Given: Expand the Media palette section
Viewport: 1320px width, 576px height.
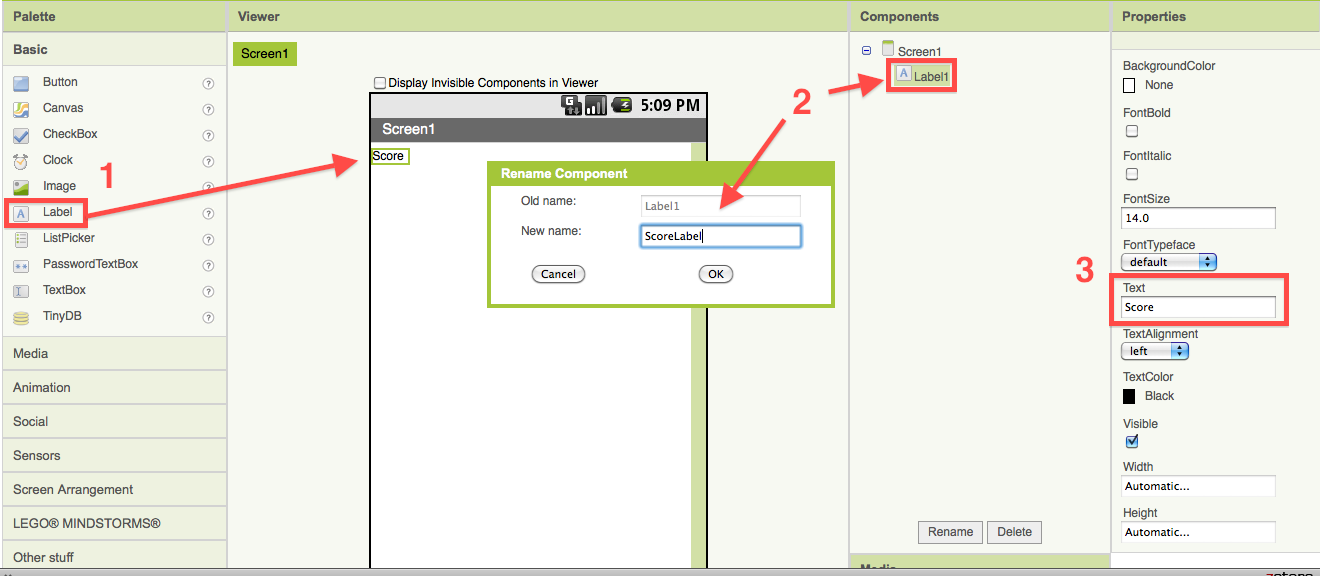Looking at the screenshot, I should pyautogui.click(x=113, y=354).
